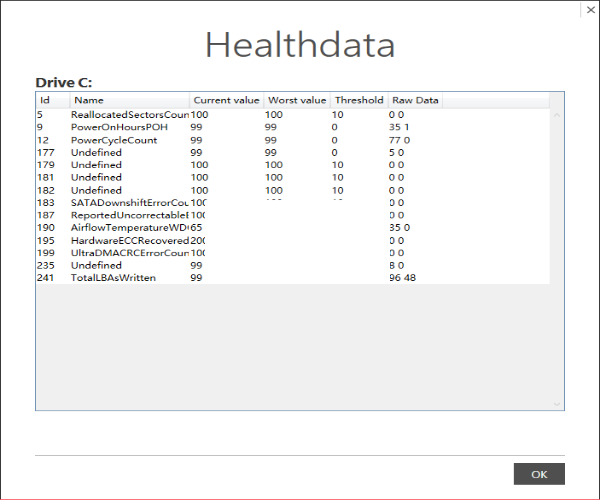Select the ReallocatedSectorsCount row
This screenshot has width=601, height=500.
[293, 115]
